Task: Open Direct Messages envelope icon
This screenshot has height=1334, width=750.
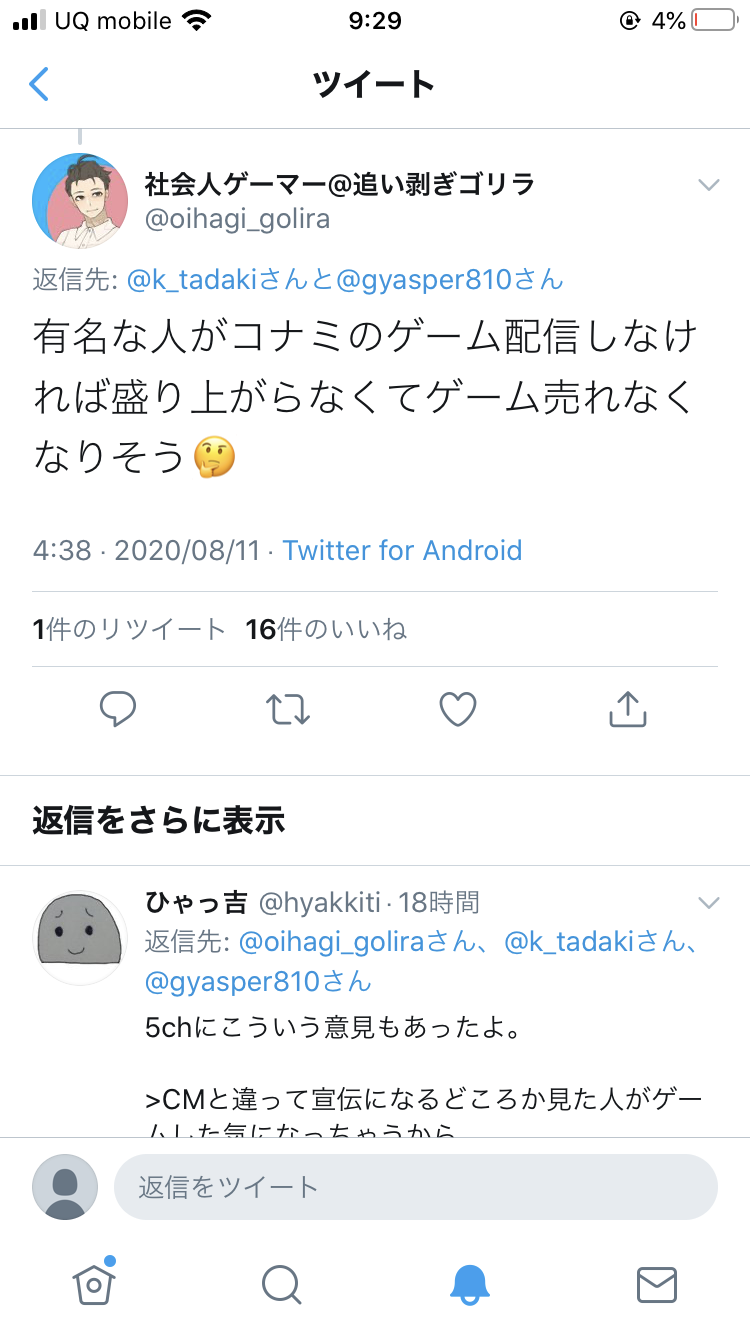Action: click(657, 1285)
